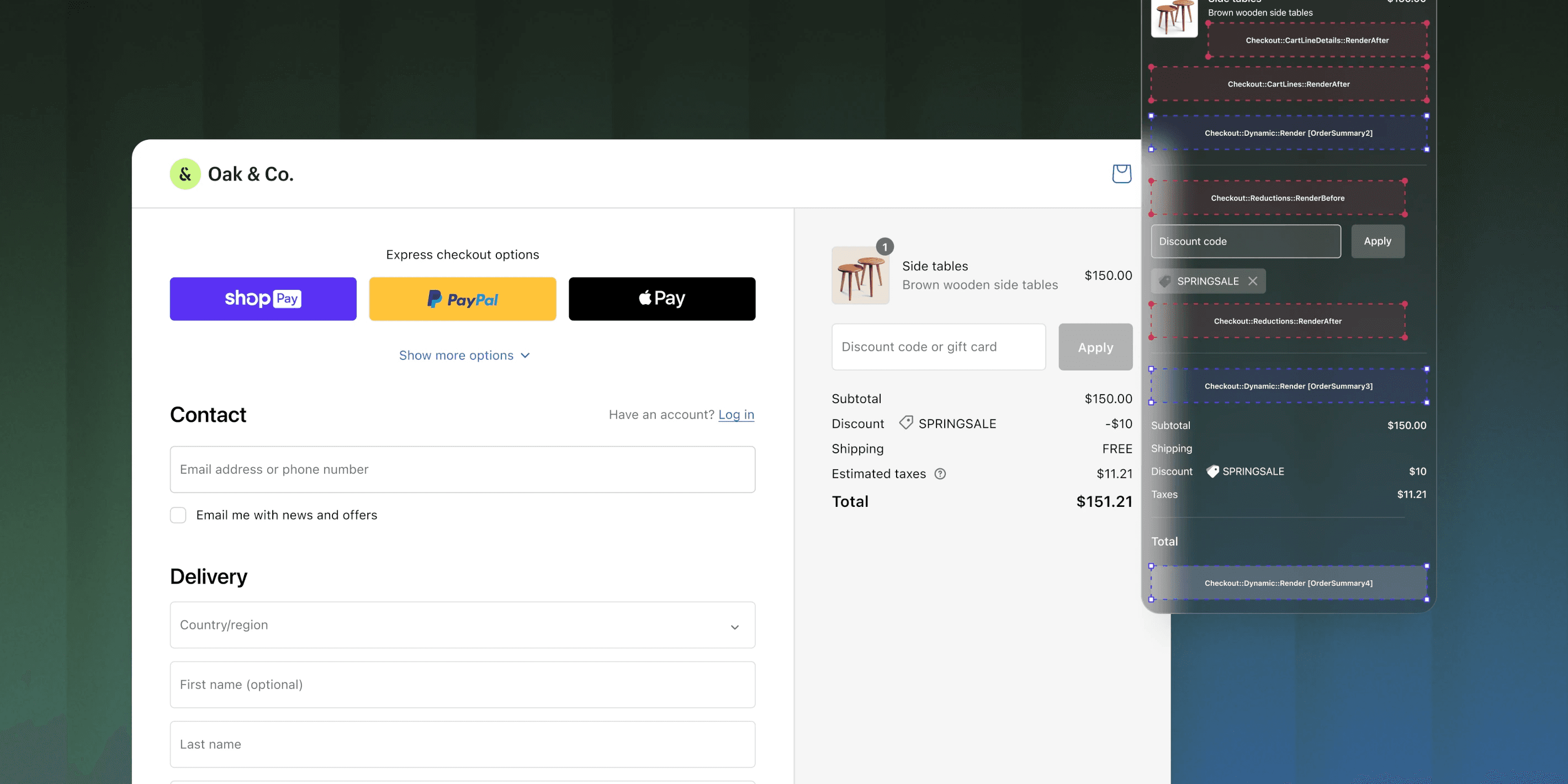Click the First name (optional) field
Viewport: 1568px width, 784px height.
click(x=463, y=685)
